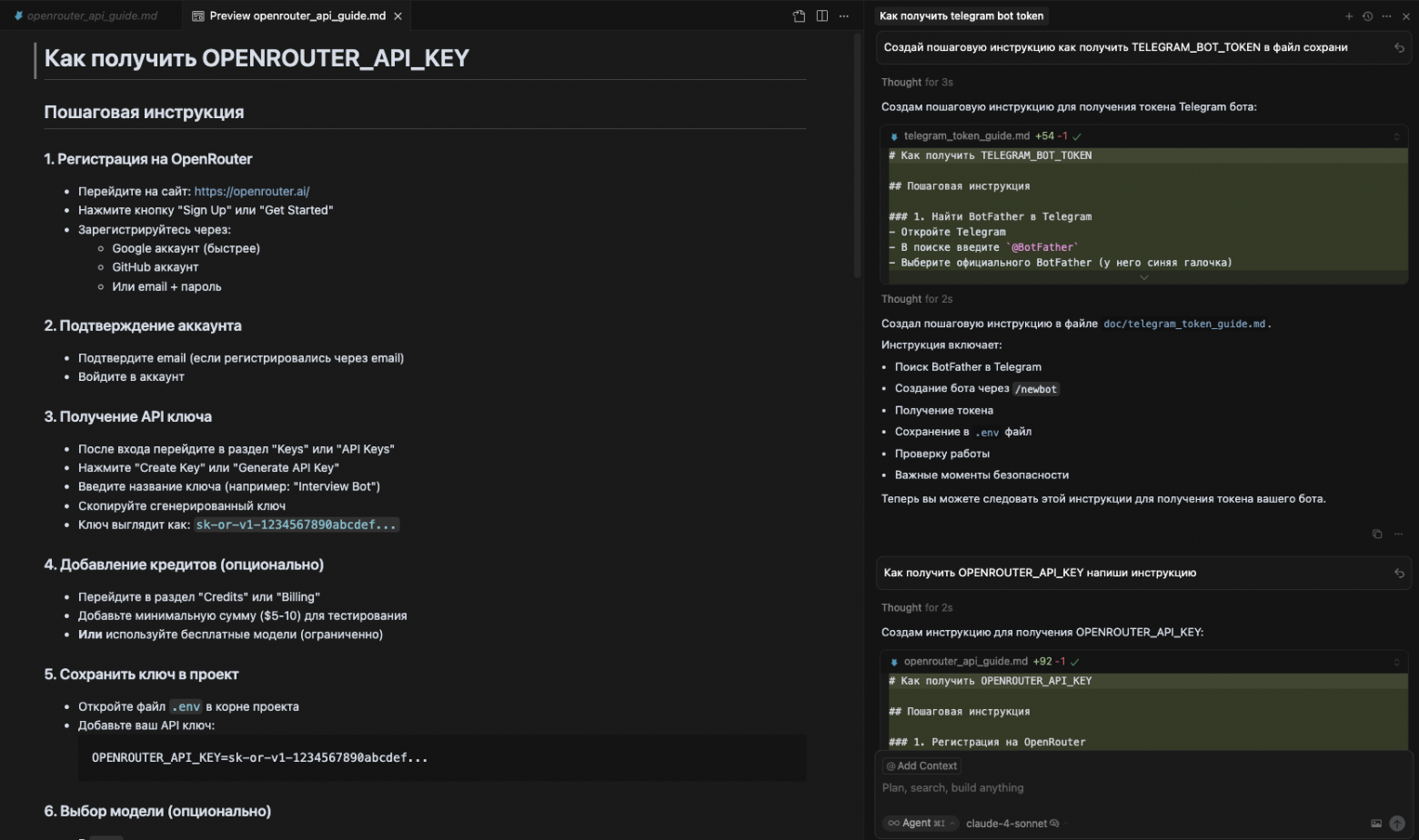Click the preview pane vertical scrollbar

coord(857,155)
